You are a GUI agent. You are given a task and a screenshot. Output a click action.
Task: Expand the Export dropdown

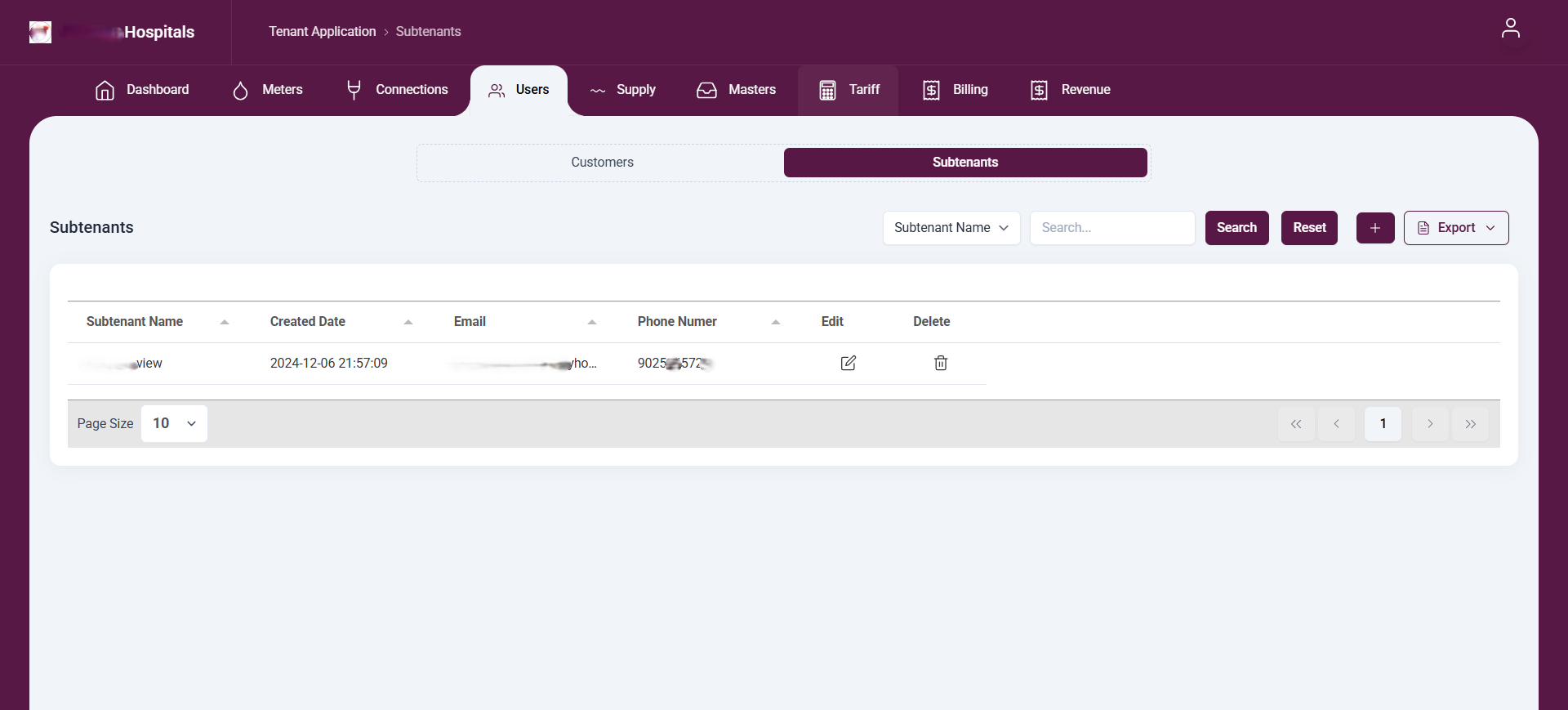[x=1455, y=228]
